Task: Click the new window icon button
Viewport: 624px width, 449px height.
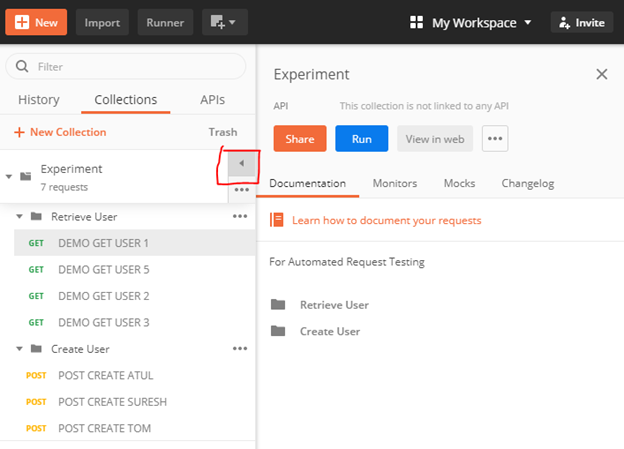Action: tap(225, 22)
